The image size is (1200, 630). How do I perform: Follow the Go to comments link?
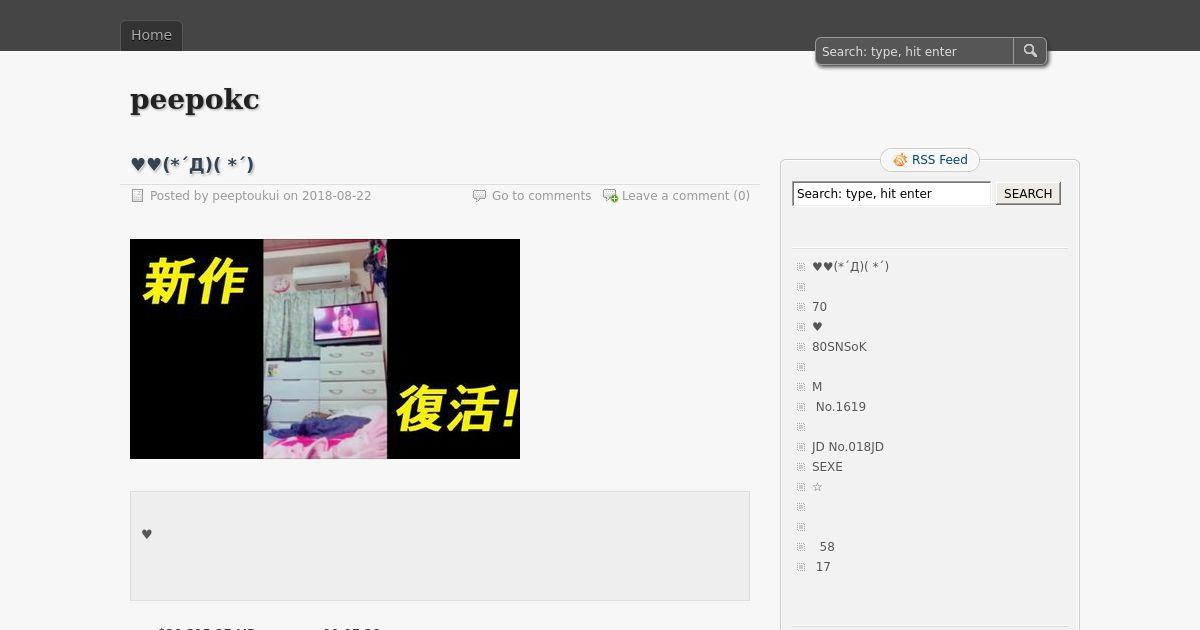[x=541, y=196]
